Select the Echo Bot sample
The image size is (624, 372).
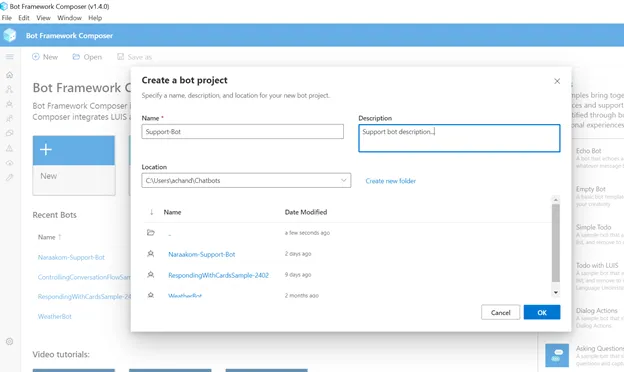tap(588, 151)
